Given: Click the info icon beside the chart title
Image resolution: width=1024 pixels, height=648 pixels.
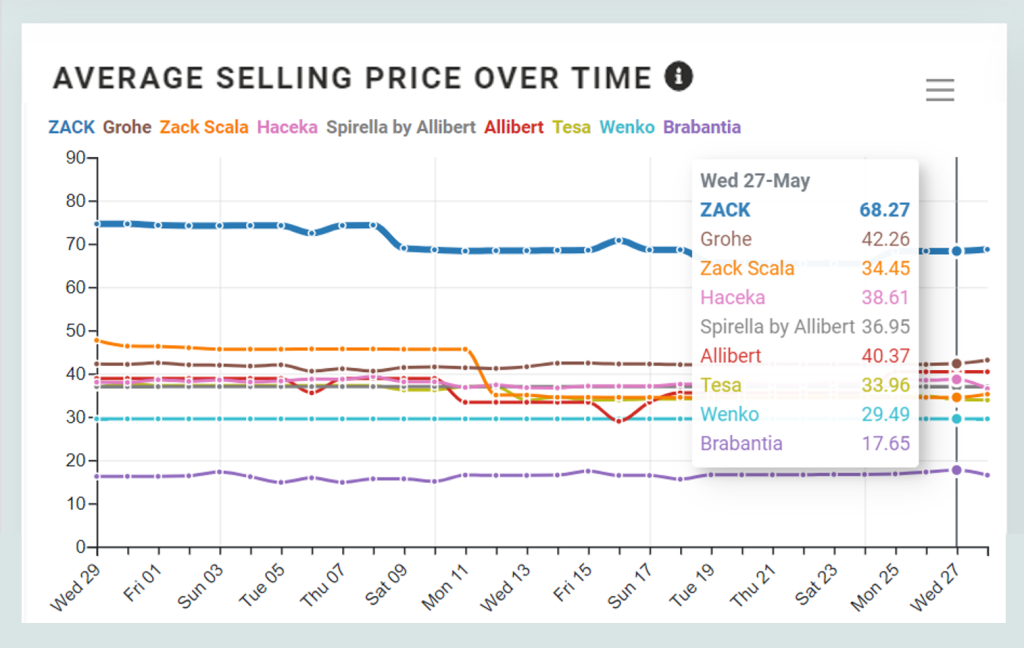Looking at the screenshot, I should 679,76.
